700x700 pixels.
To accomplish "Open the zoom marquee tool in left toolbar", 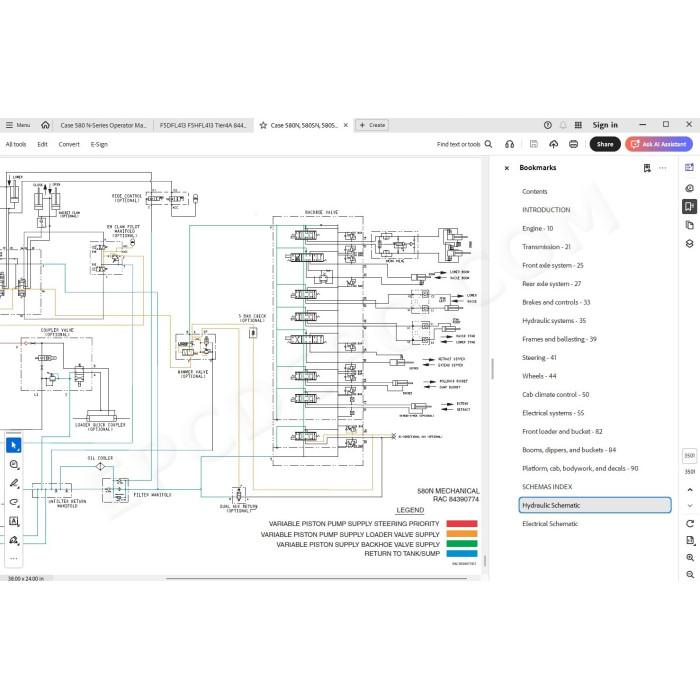I will coord(14,465).
